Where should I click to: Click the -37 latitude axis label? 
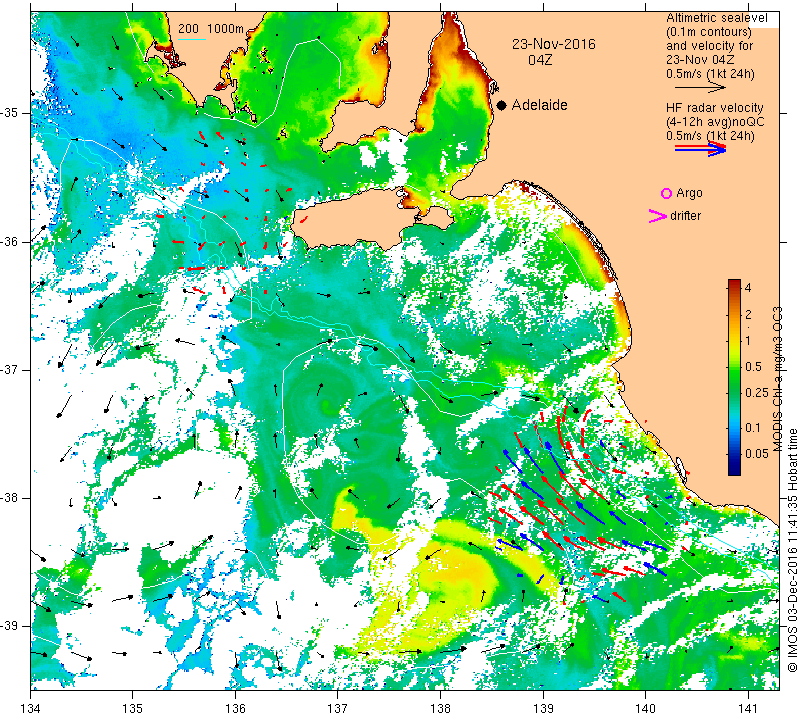tap(10, 369)
